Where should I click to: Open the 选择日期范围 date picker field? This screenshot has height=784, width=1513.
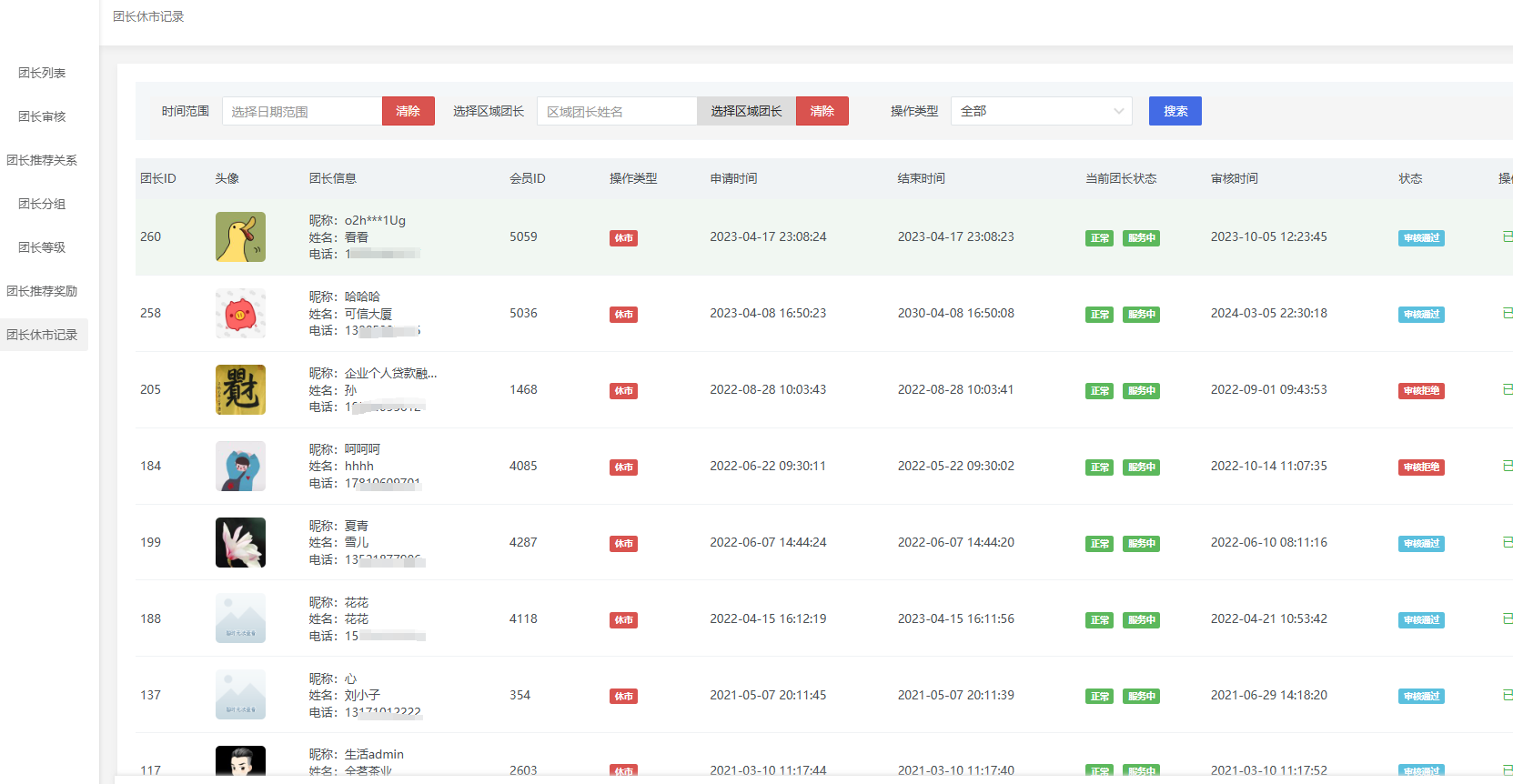click(302, 111)
